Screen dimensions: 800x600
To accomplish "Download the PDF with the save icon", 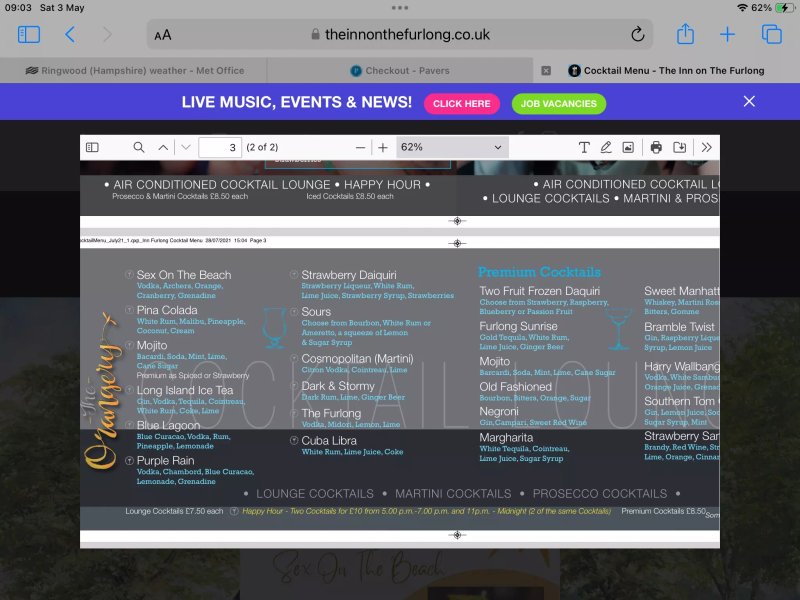I will coord(680,147).
